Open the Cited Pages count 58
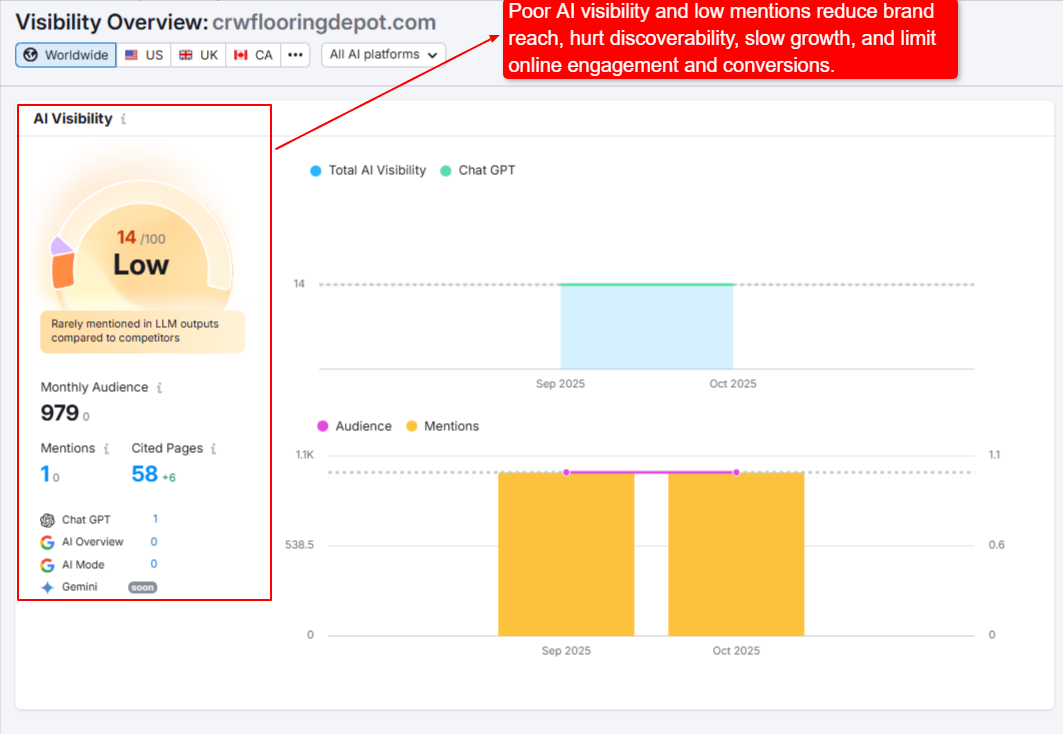1063x734 pixels. [145, 474]
